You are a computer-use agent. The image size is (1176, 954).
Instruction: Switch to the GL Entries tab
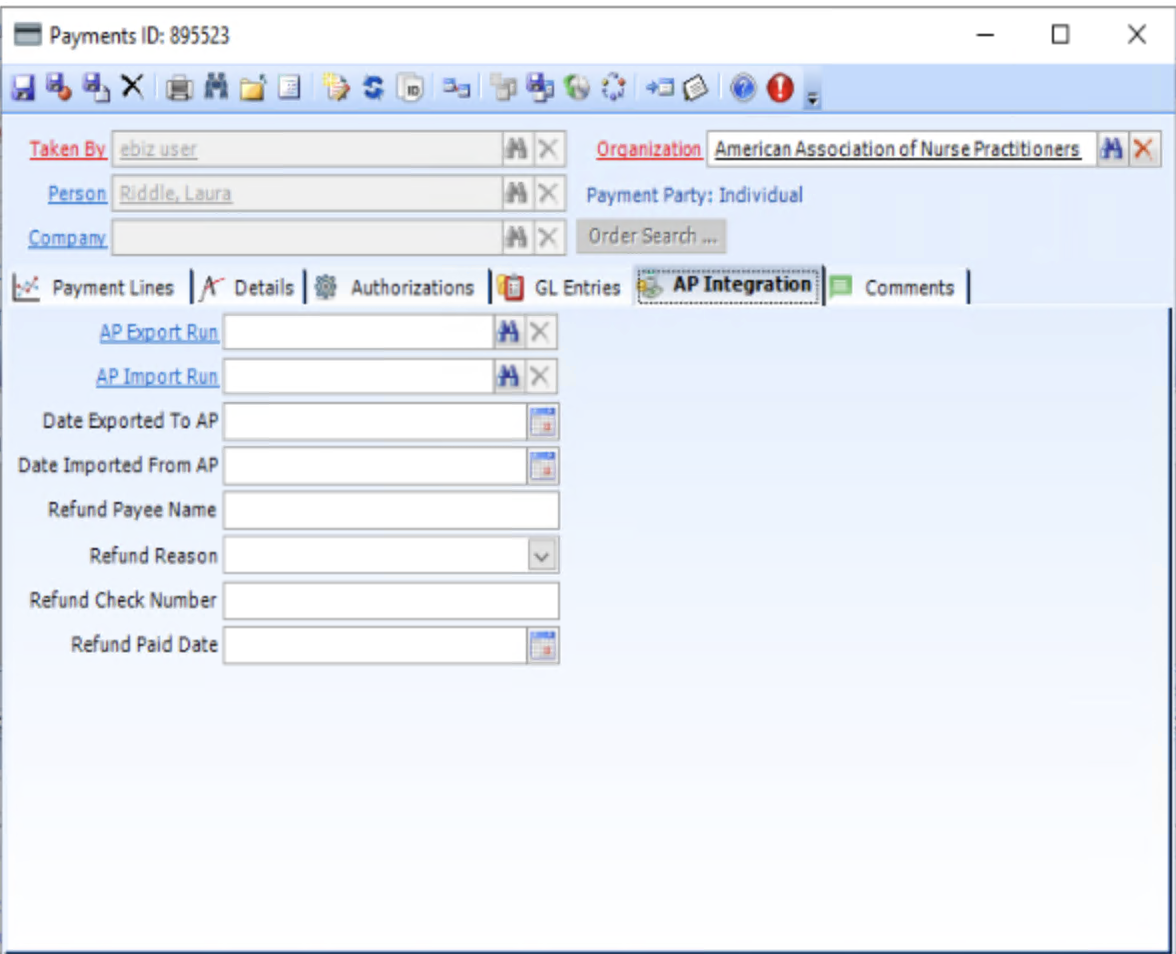tap(575, 286)
